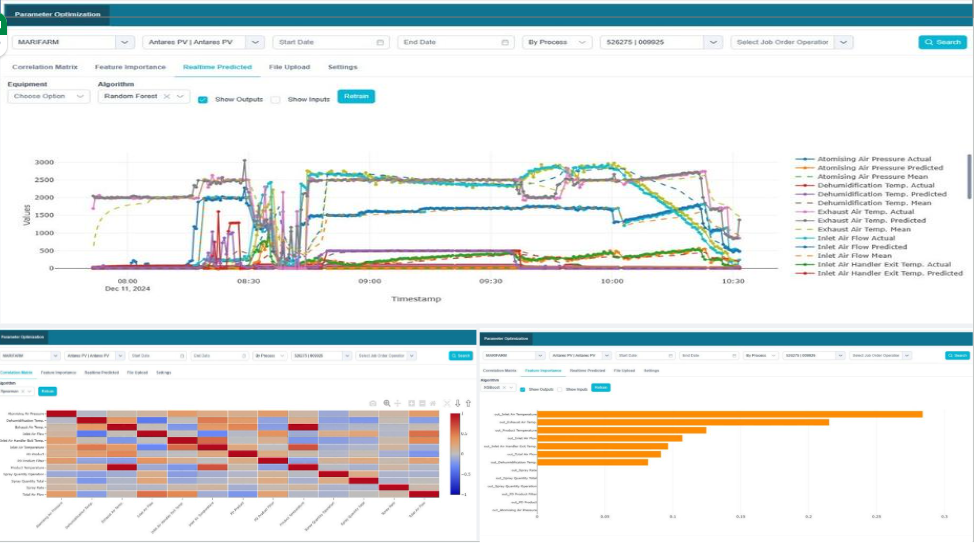Clear Random Forest with the X icon

(167, 97)
